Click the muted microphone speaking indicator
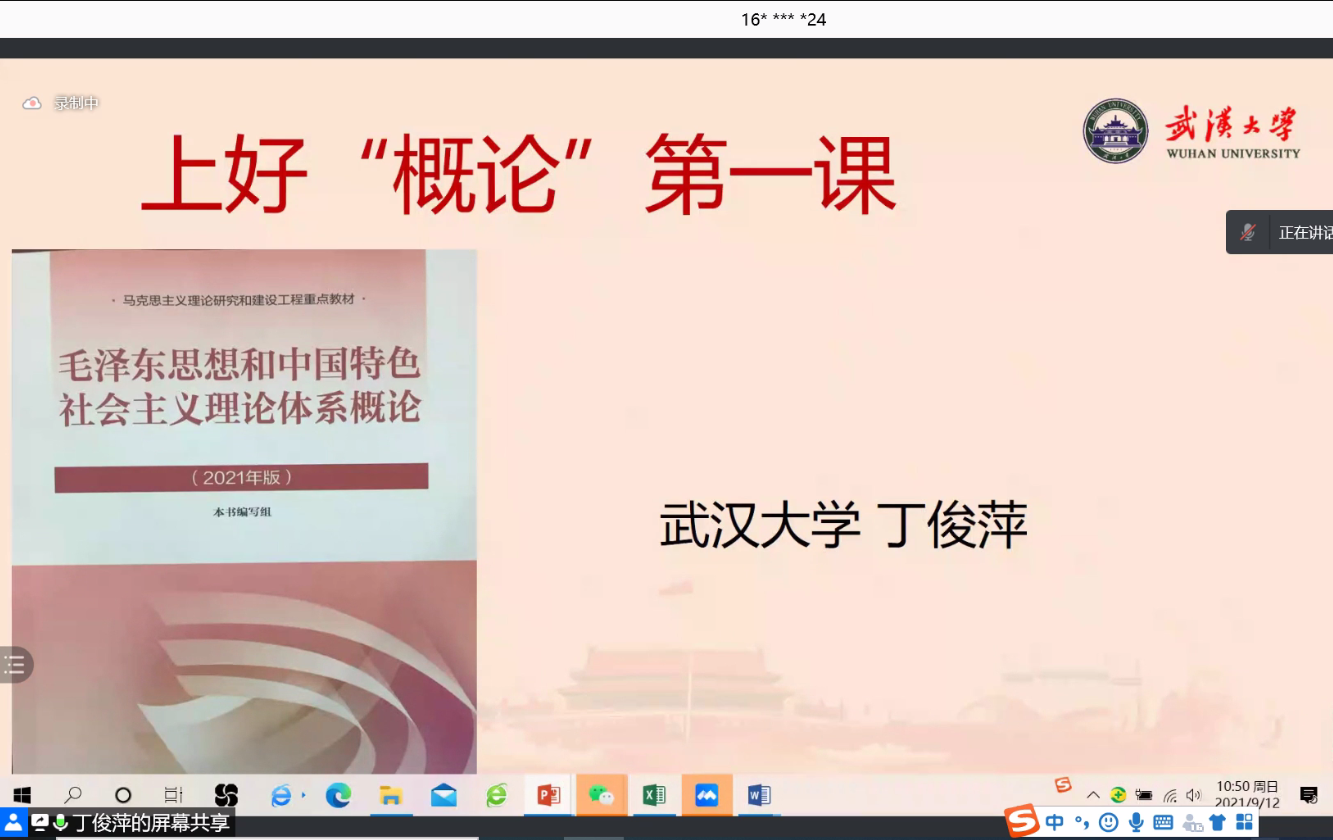Viewport: 1333px width, 840px height. [1248, 232]
